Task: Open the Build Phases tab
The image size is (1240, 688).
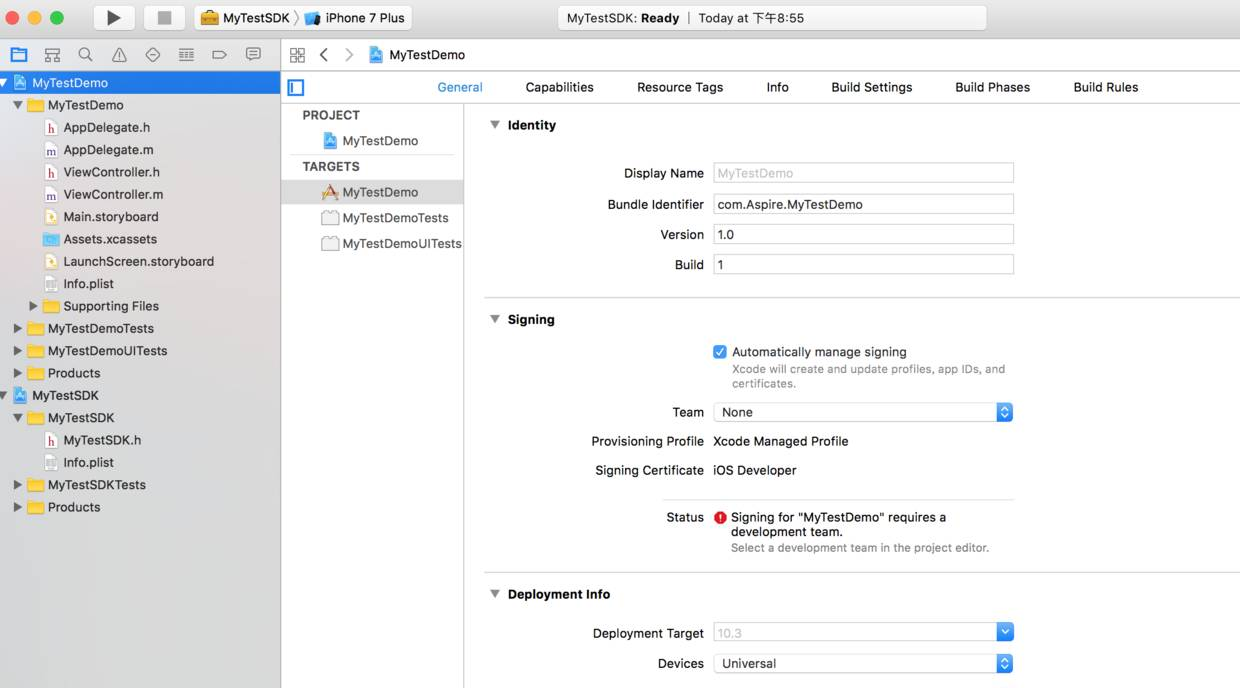Action: [x=992, y=87]
